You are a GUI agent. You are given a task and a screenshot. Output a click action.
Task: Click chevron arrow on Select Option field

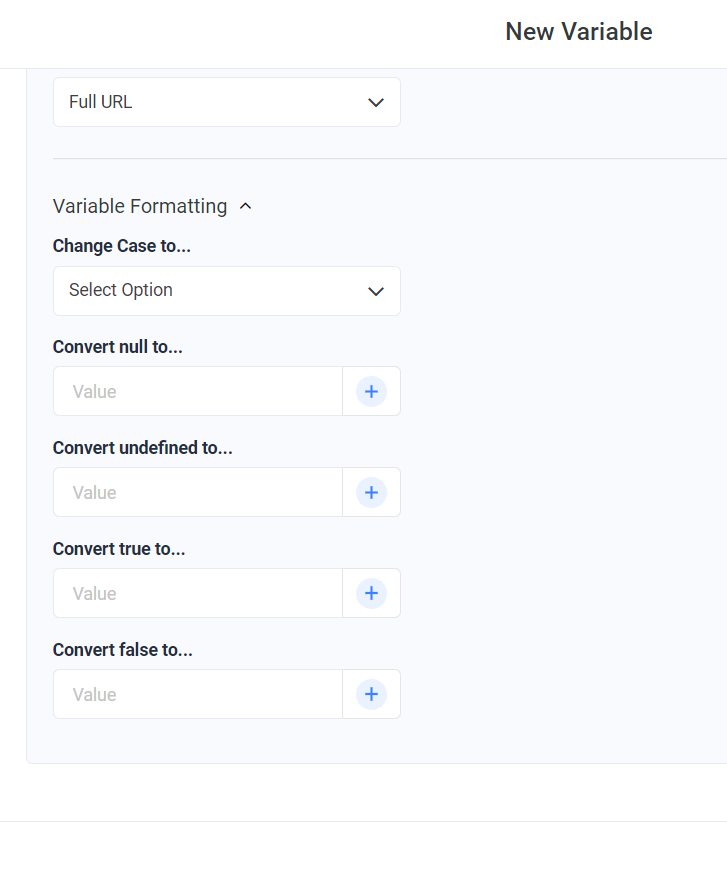376,291
